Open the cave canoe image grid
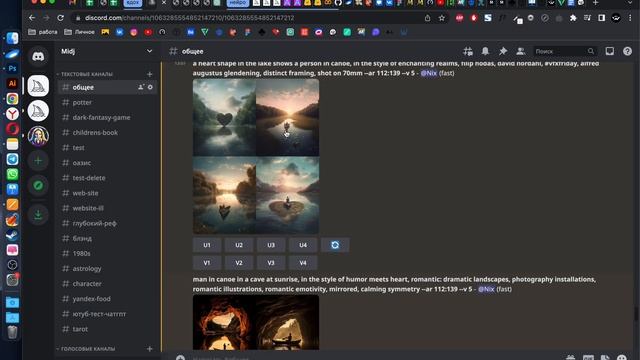This screenshot has width=640, height=360. [x=256, y=322]
